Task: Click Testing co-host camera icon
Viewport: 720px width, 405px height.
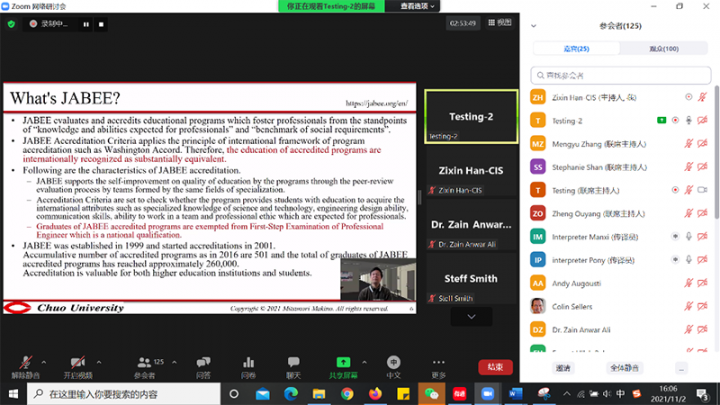Action: tap(702, 190)
